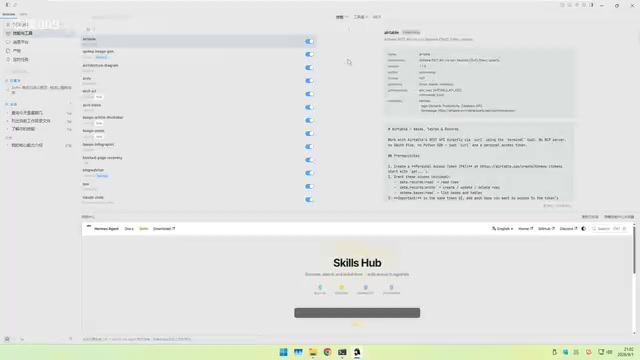Open the Home external link

526,229
